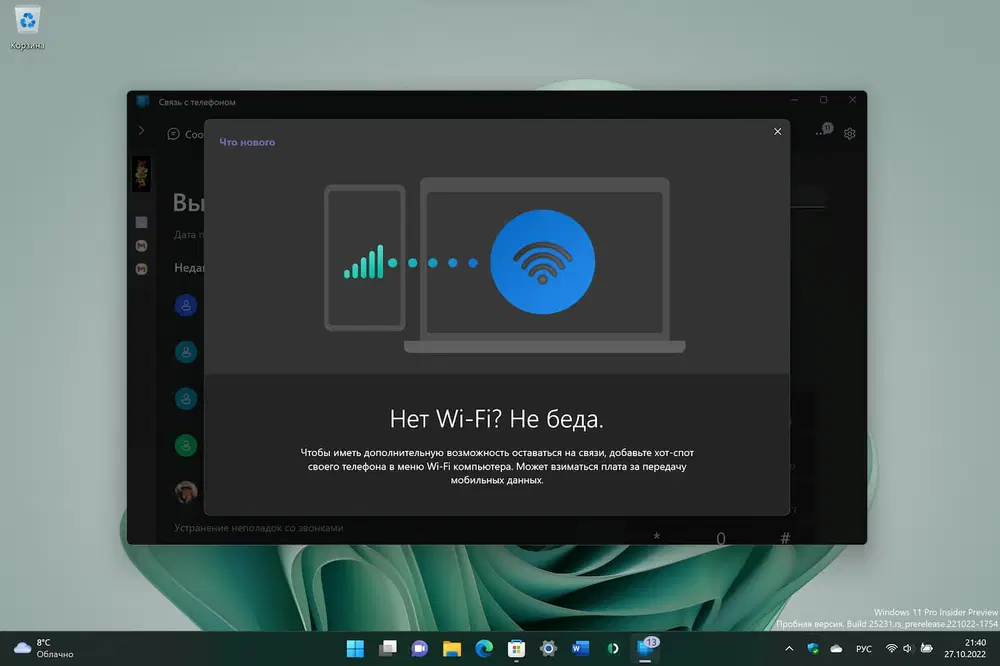Open the green circular app on taskbar
This screenshot has width=1000, height=666.
[x=613, y=649]
